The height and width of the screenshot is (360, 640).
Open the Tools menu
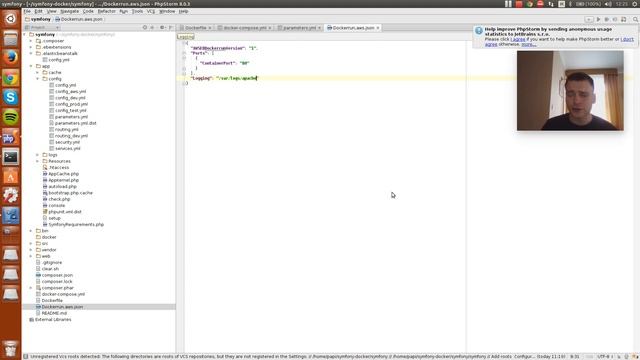click(137, 11)
